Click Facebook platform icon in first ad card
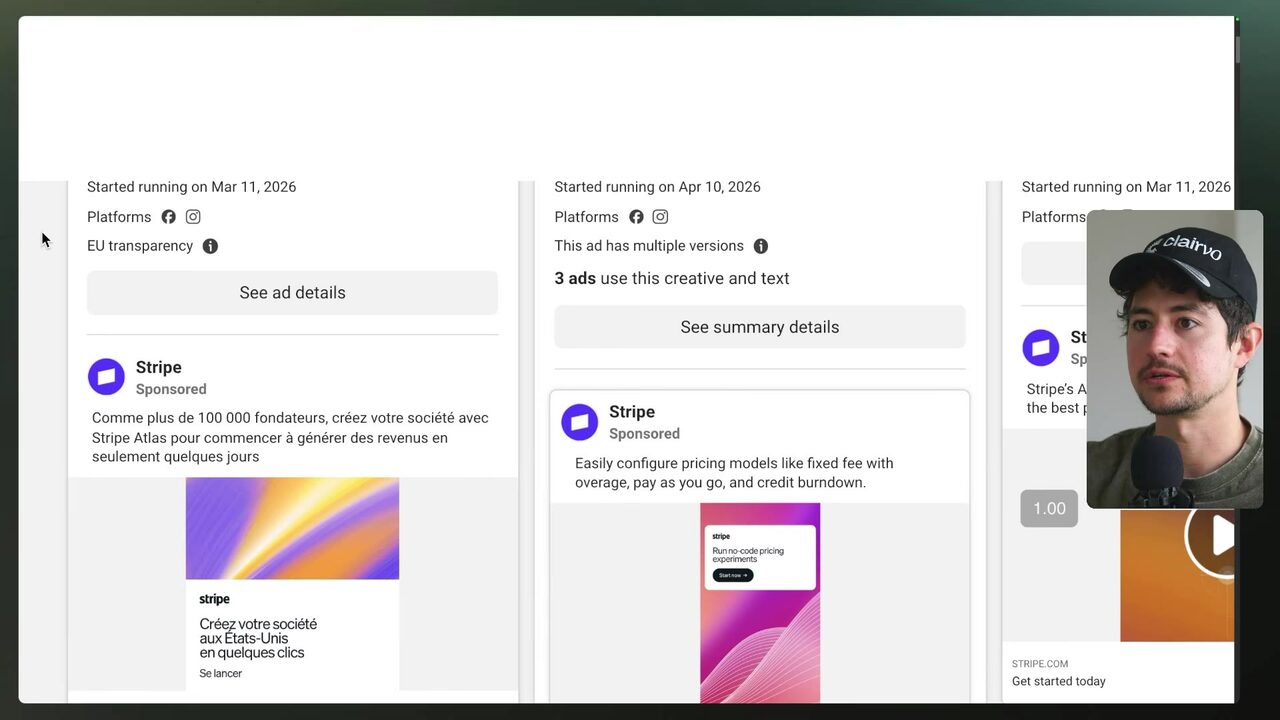Image resolution: width=1280 pixels, height=720 pixels. click(168, 217)
